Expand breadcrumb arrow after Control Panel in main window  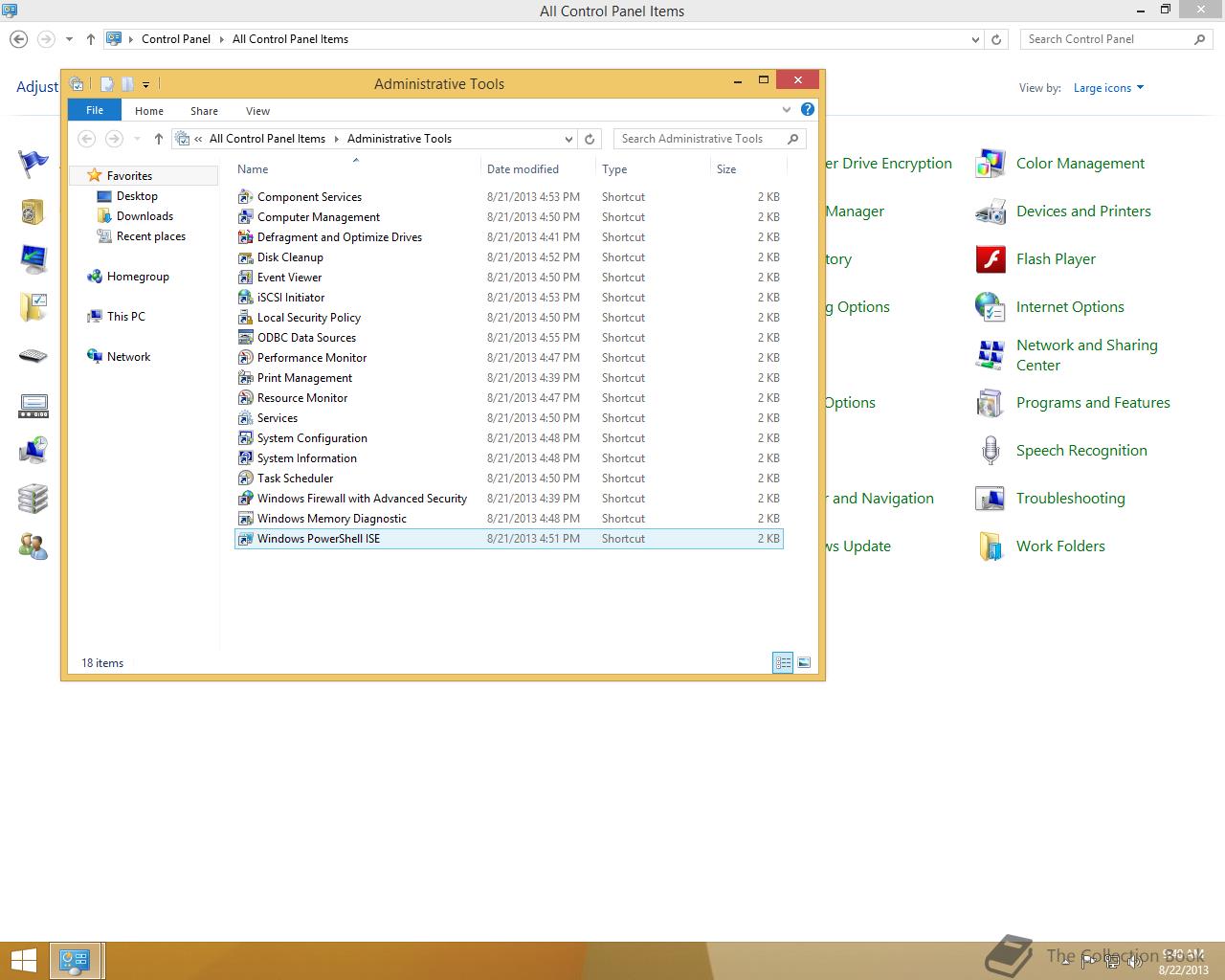click(221, 39)
